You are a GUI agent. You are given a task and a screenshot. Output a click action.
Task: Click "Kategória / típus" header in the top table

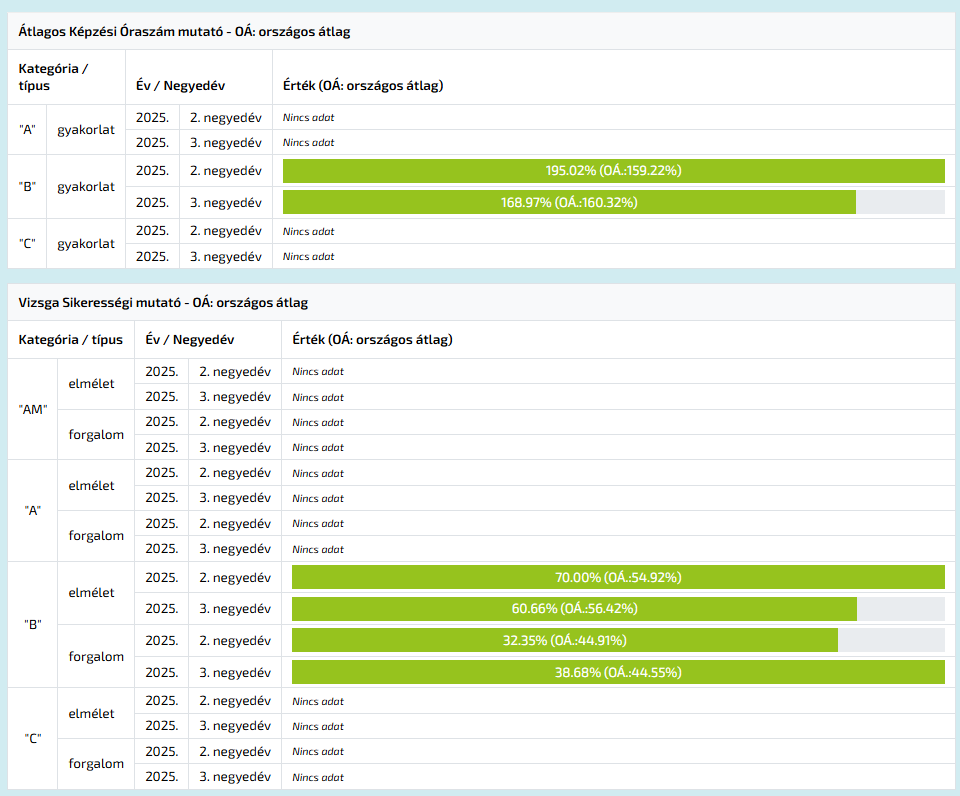coord(53,77)
